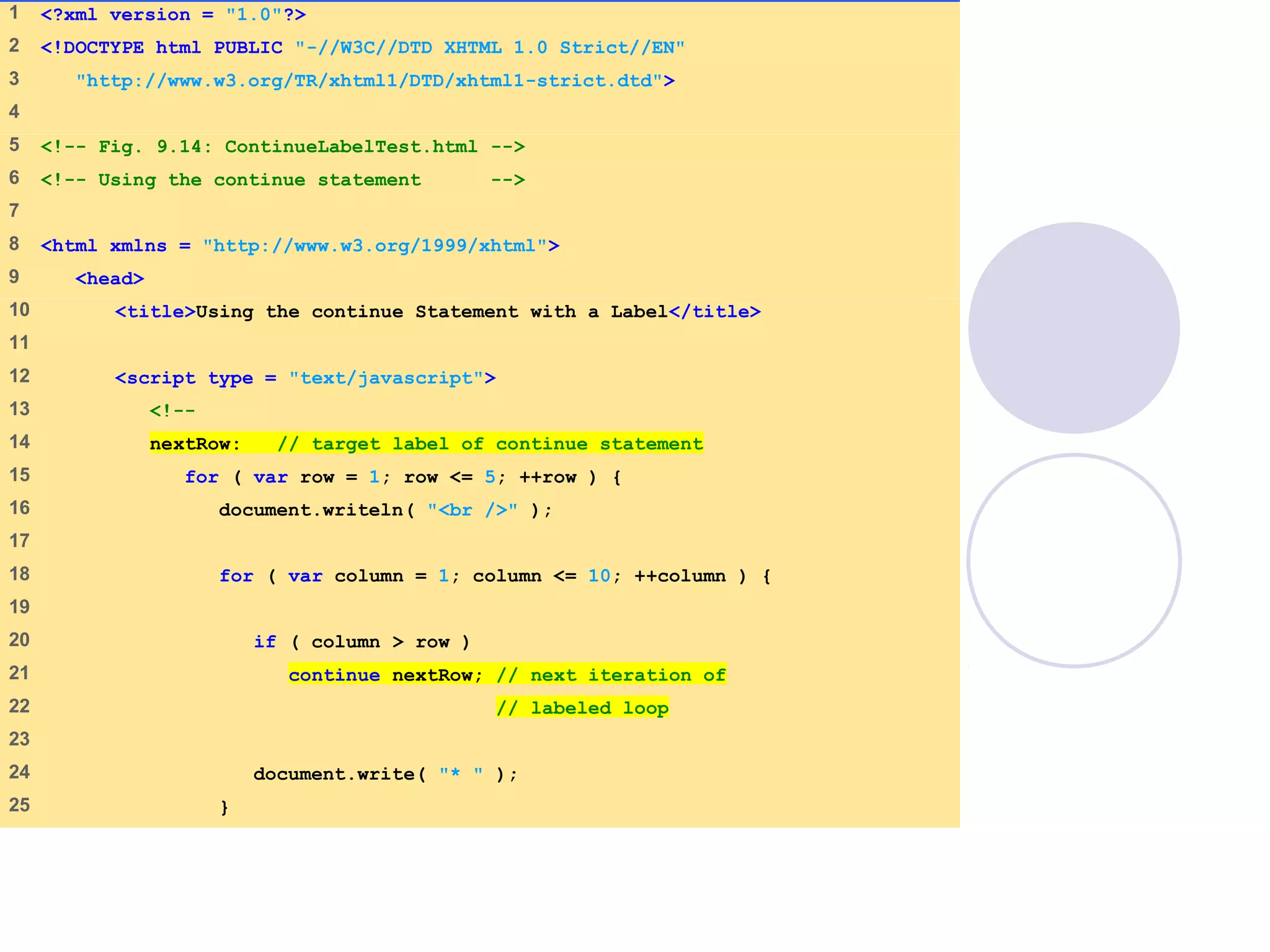Click the document.writeln br statement
Image resolution: width=1270 pixels, height=952 pixels.
click(x=385, y=510)
